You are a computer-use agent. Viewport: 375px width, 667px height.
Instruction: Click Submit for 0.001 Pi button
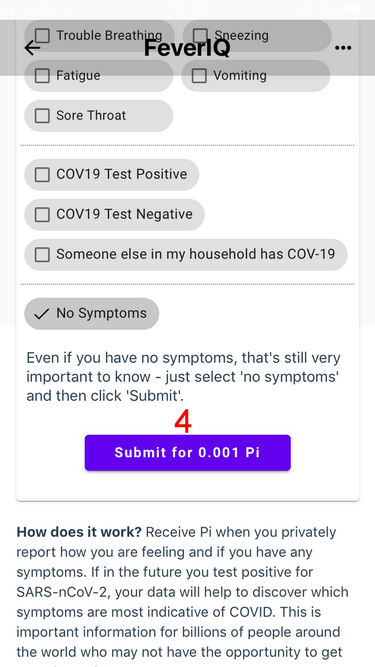click(188, 453)
